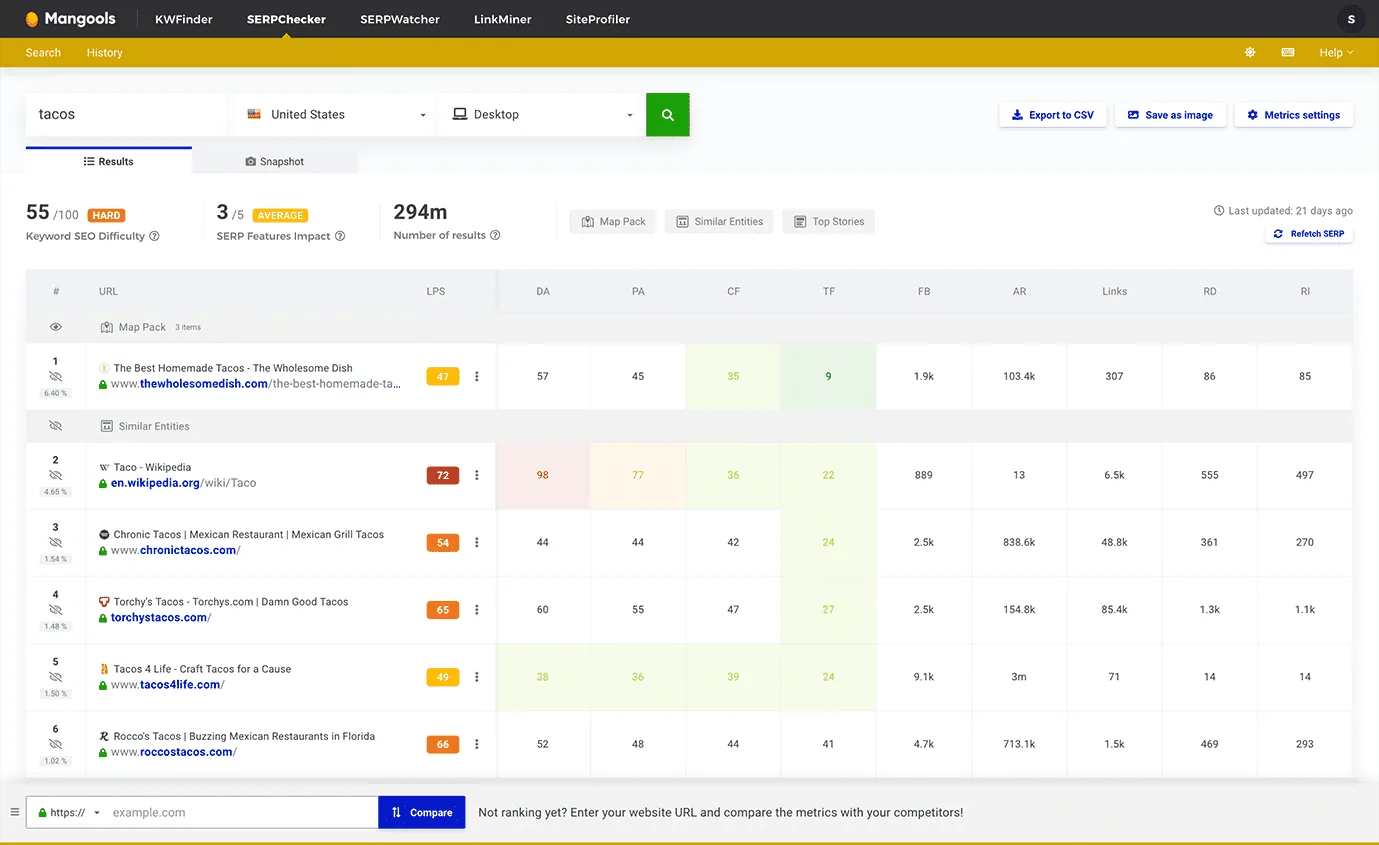Open the https:// protocol dropdown
The height and width of the screenshot is (845, 1379).
coord(69,813)
